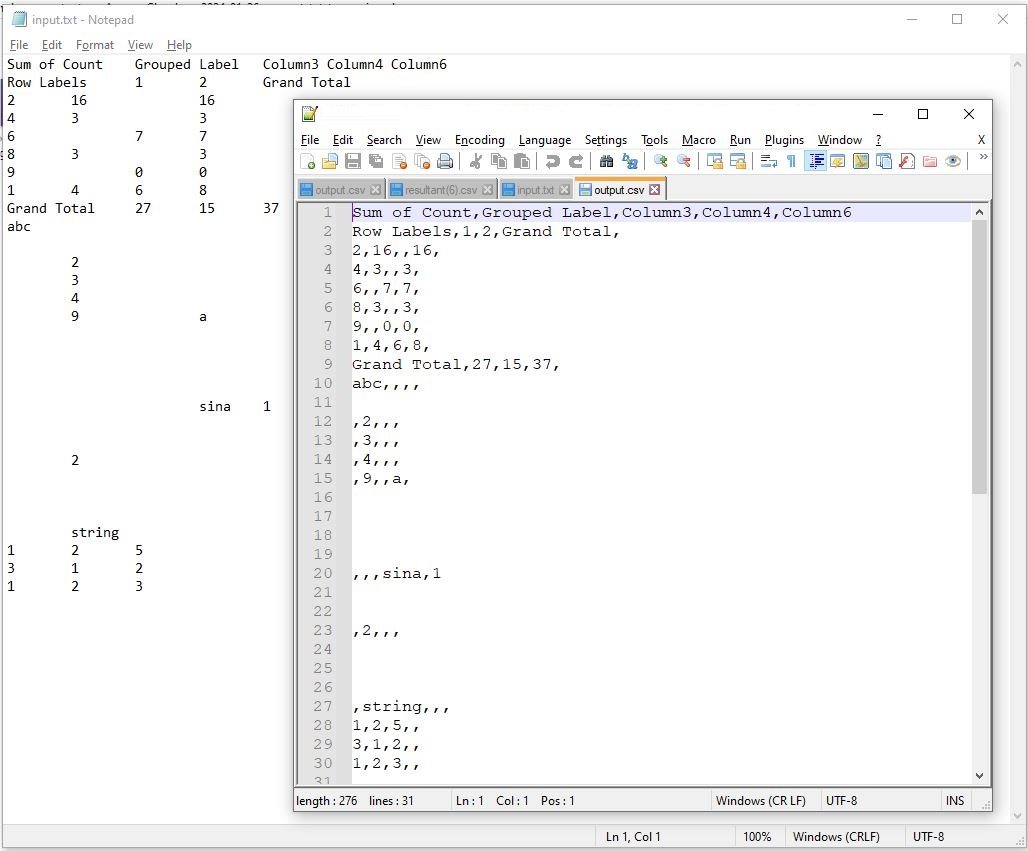
Task: Open the Language menu
Action: click(x=545, y=140)
